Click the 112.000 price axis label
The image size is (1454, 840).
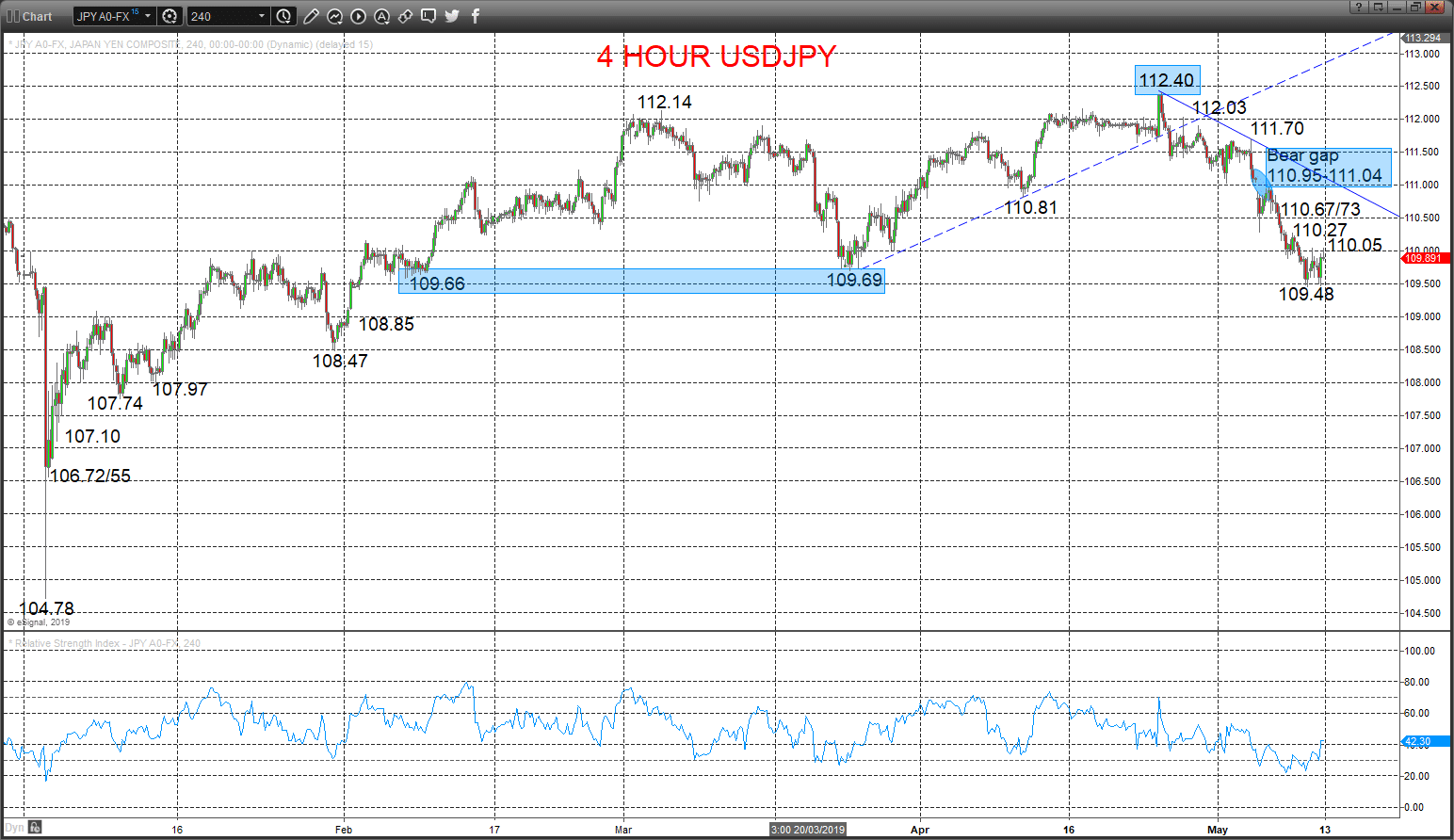1423,119
